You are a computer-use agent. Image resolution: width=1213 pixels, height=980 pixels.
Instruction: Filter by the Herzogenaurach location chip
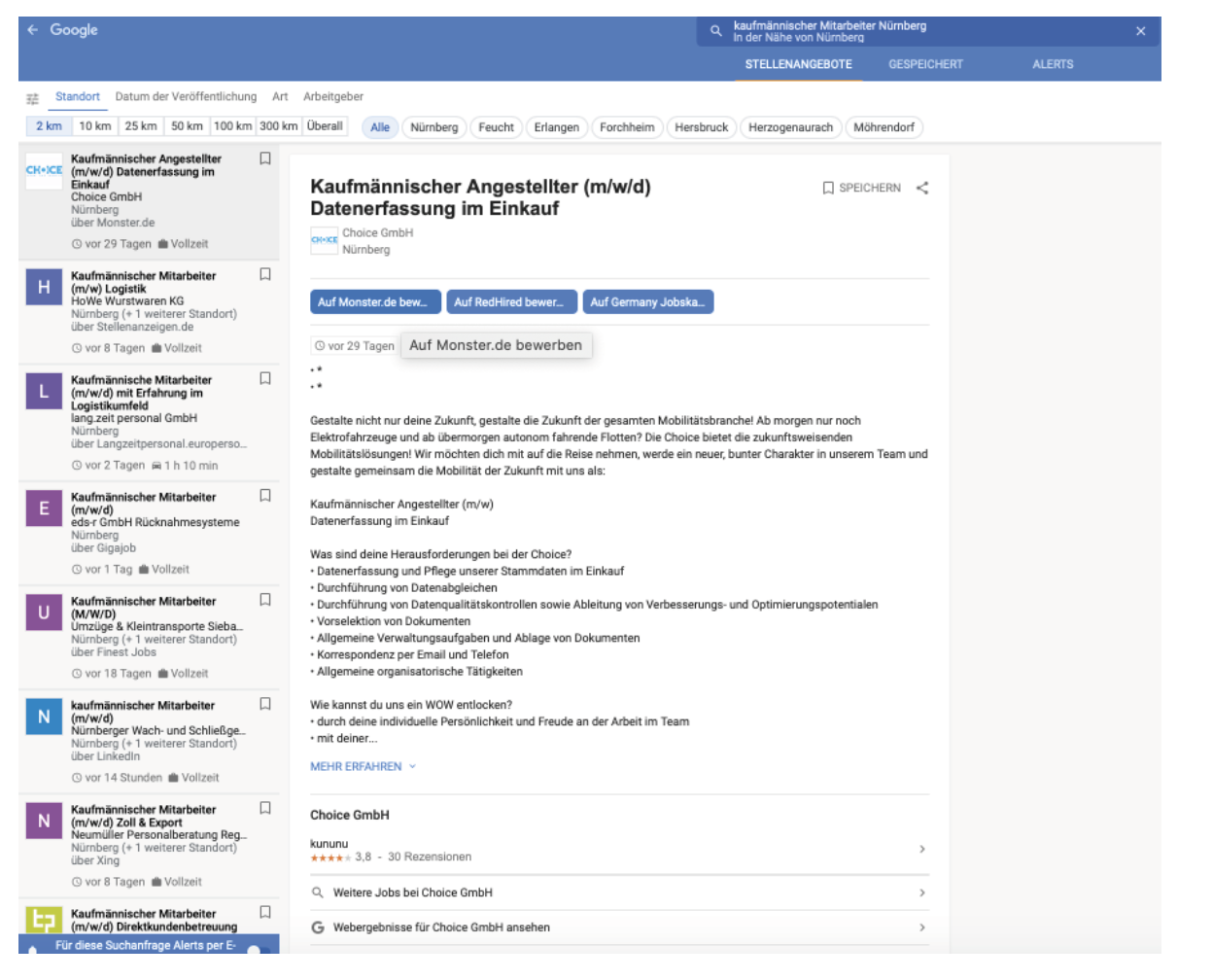pos(790,127)
